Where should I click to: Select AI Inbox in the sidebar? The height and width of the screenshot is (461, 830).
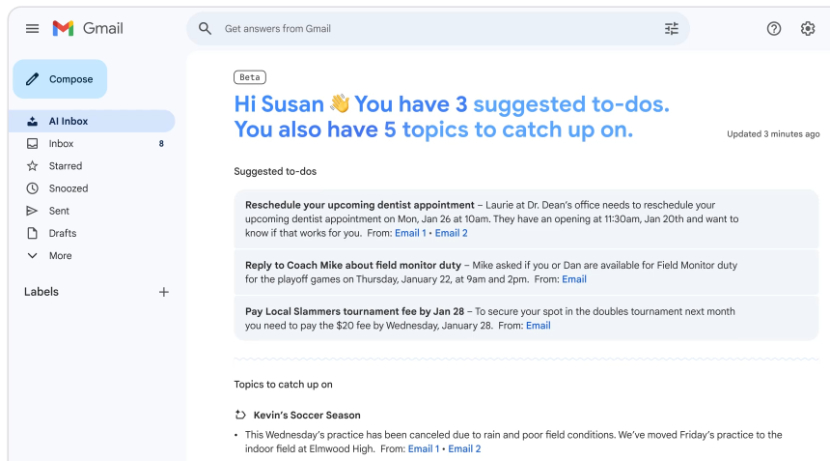click(68, 121)
